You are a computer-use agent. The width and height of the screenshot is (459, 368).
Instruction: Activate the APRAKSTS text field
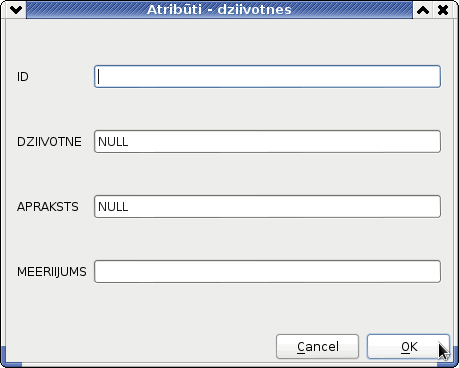click(x=267, y=207)
